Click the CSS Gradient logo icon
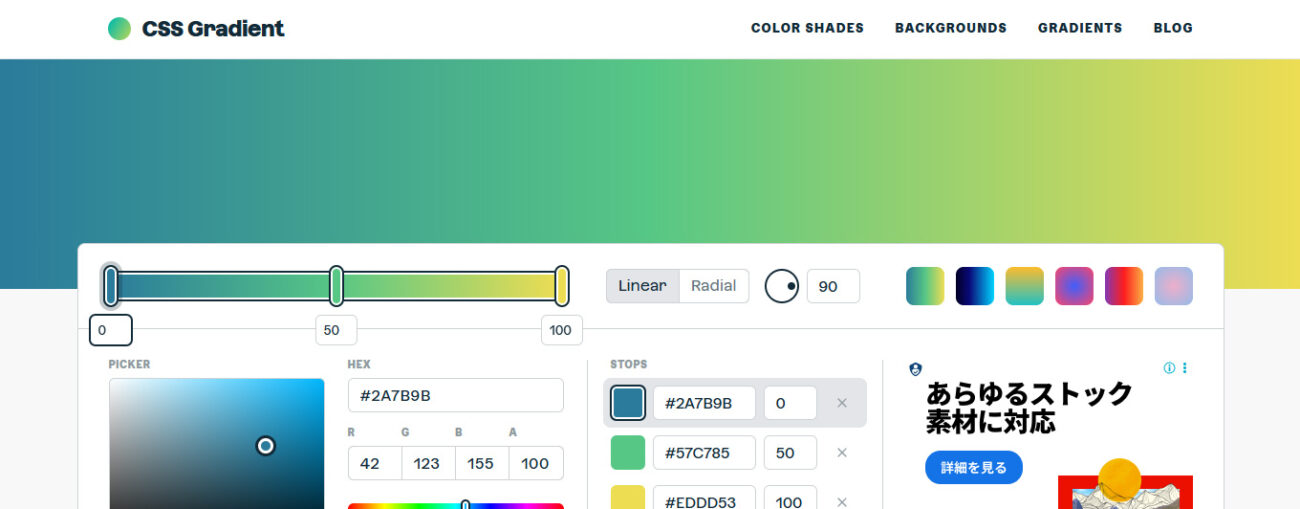This screenshot has height=509, width=1300. 119,28
